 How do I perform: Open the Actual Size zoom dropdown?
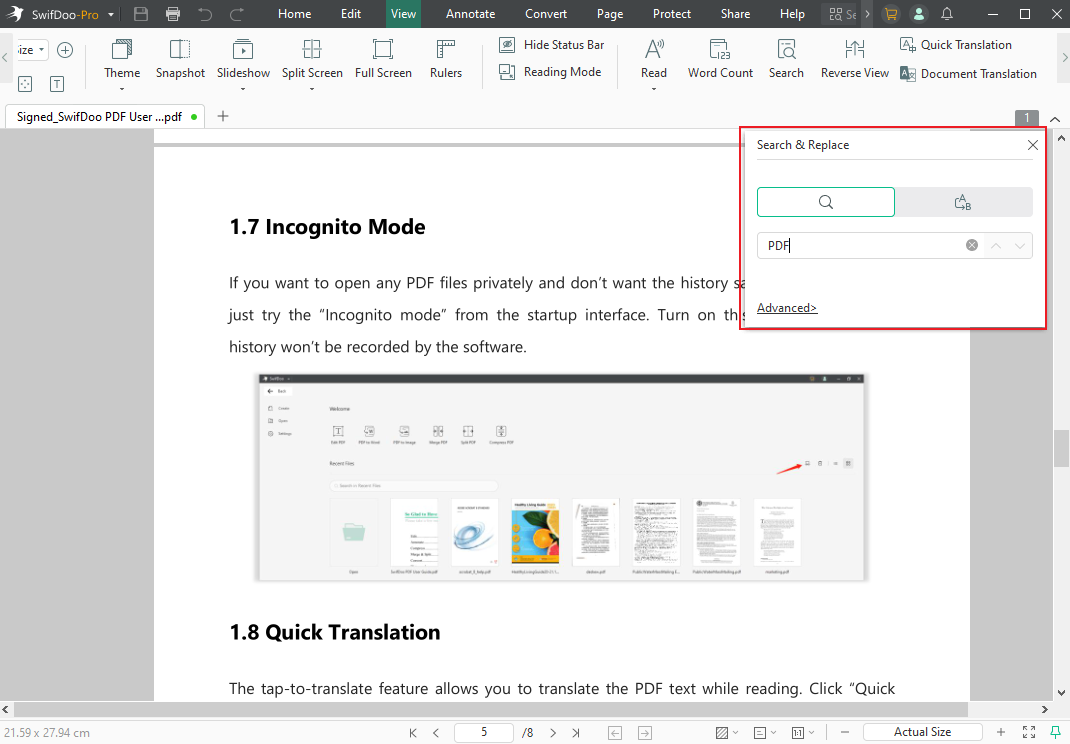click(x=922, y=732)
